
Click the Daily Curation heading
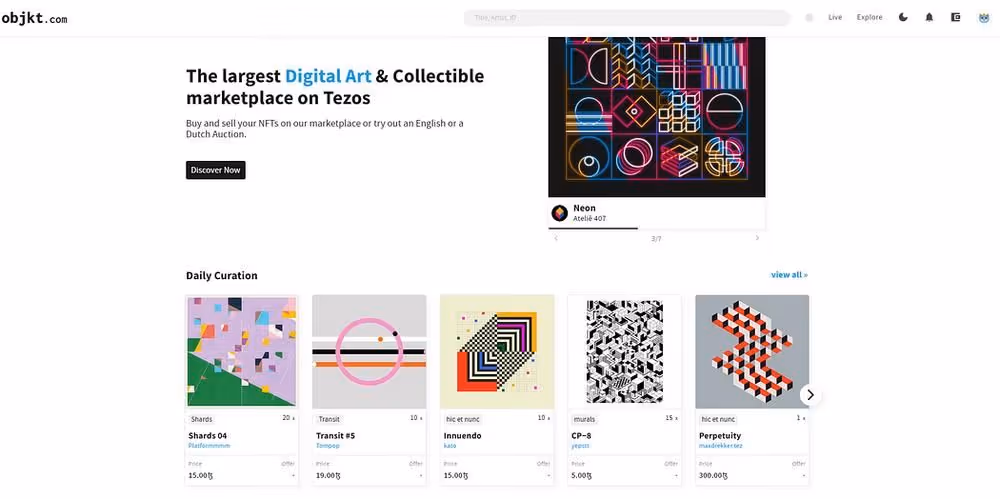click(222, 276)
